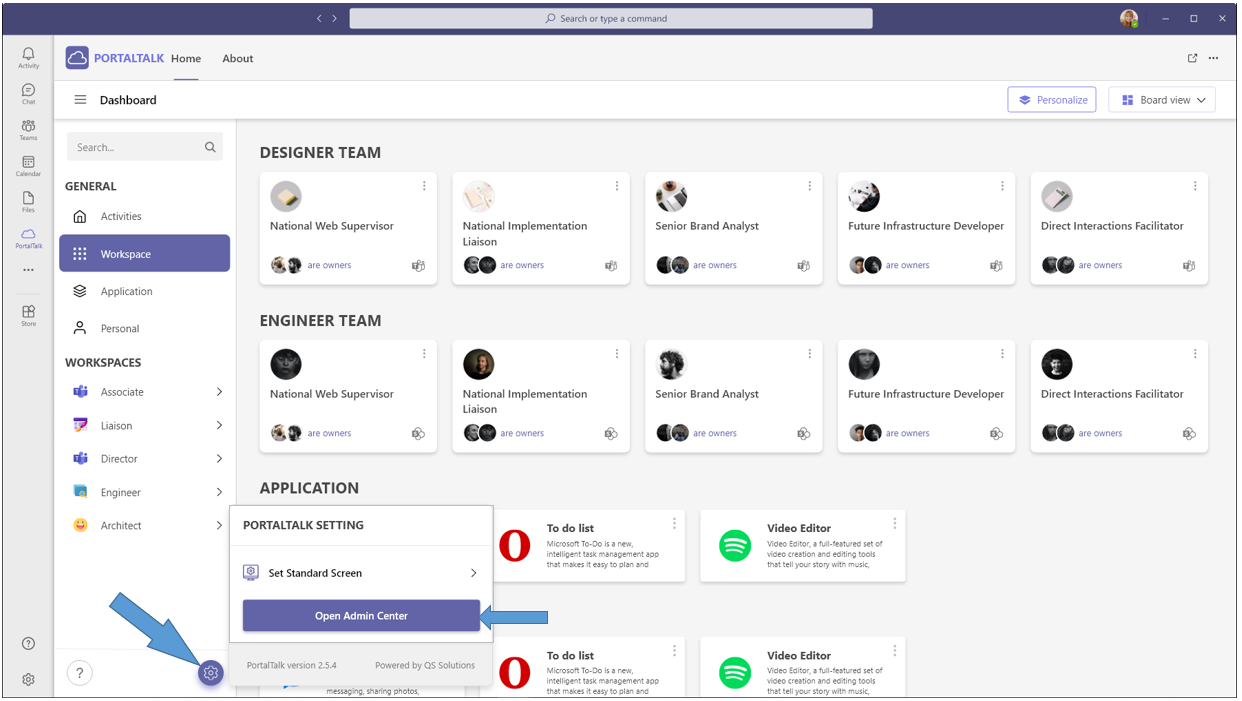The width and height of the screenshot is (1242, 701).
Task: Click the round question mark help button
Action: pyautogui.click(x=79, y=673)
